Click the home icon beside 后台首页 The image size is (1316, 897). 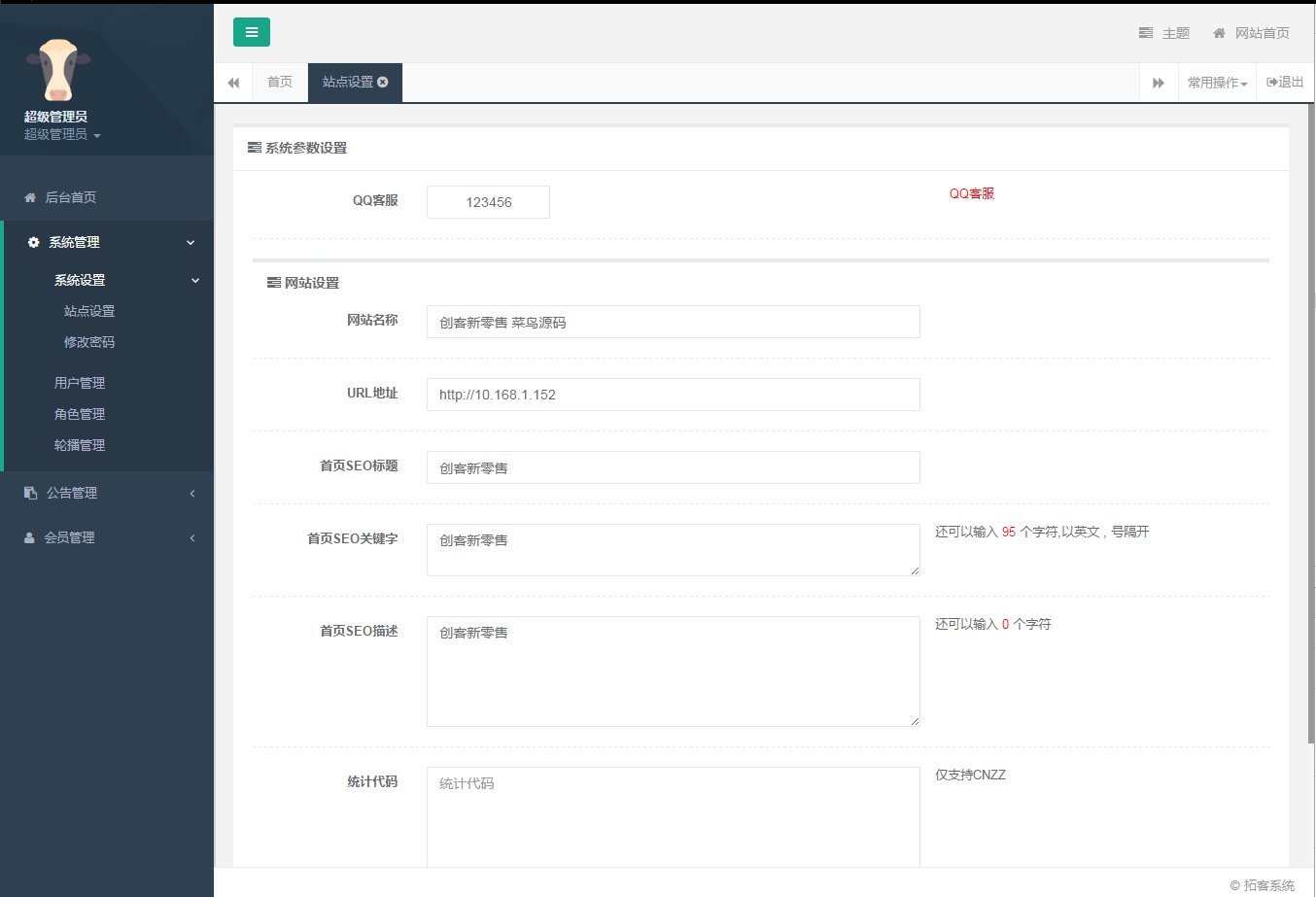tap(28, 196)
